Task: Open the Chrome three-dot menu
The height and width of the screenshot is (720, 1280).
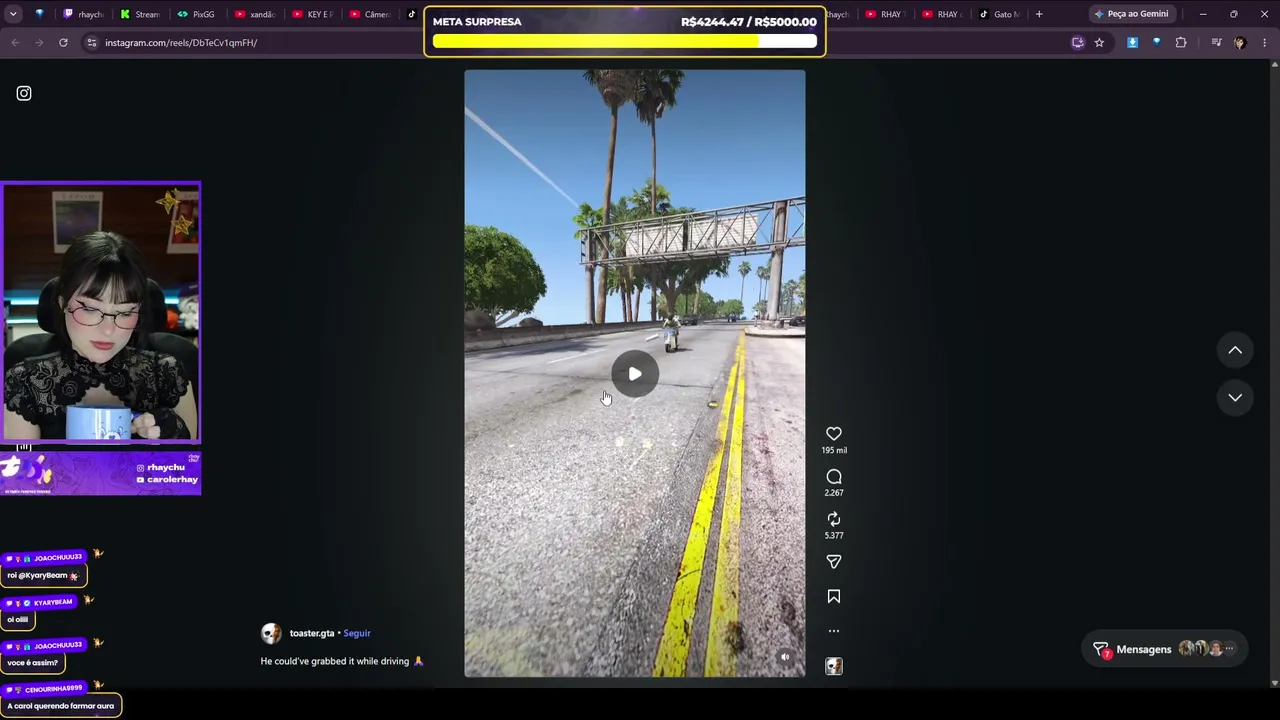Action: click(1265, 43)
